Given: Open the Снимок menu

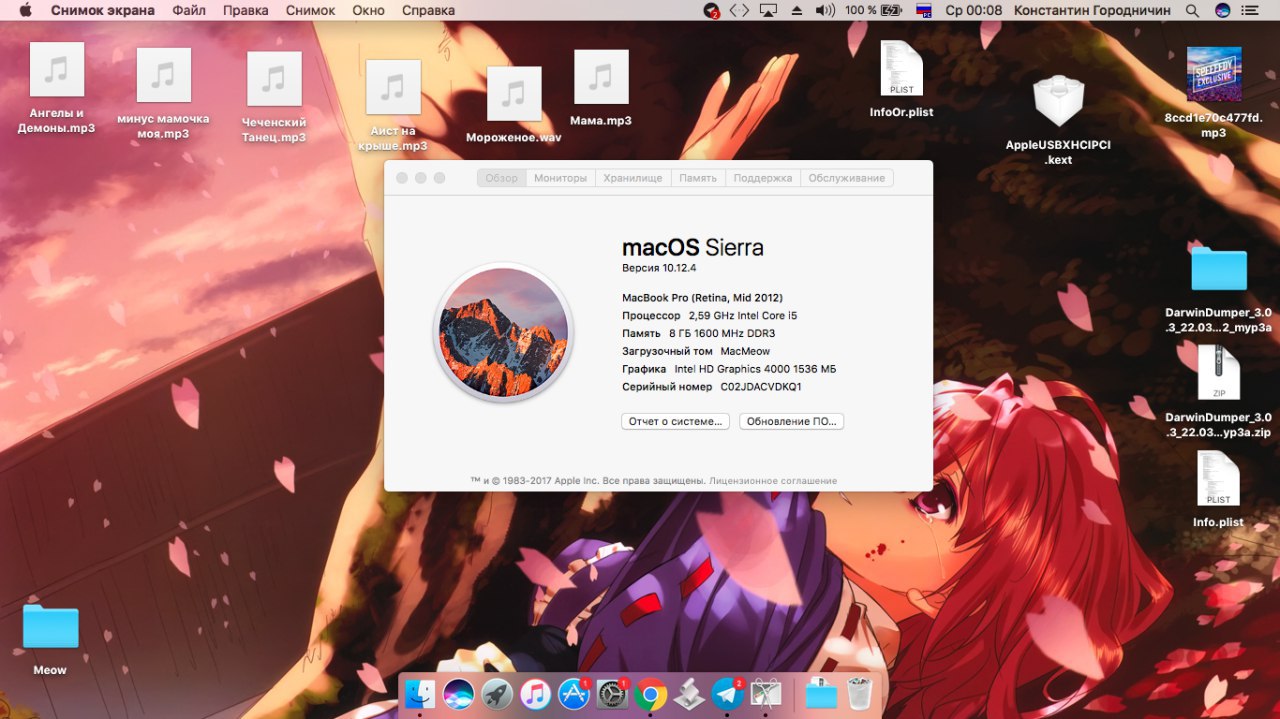Looking at the screenshot, I should pos(310,10).
